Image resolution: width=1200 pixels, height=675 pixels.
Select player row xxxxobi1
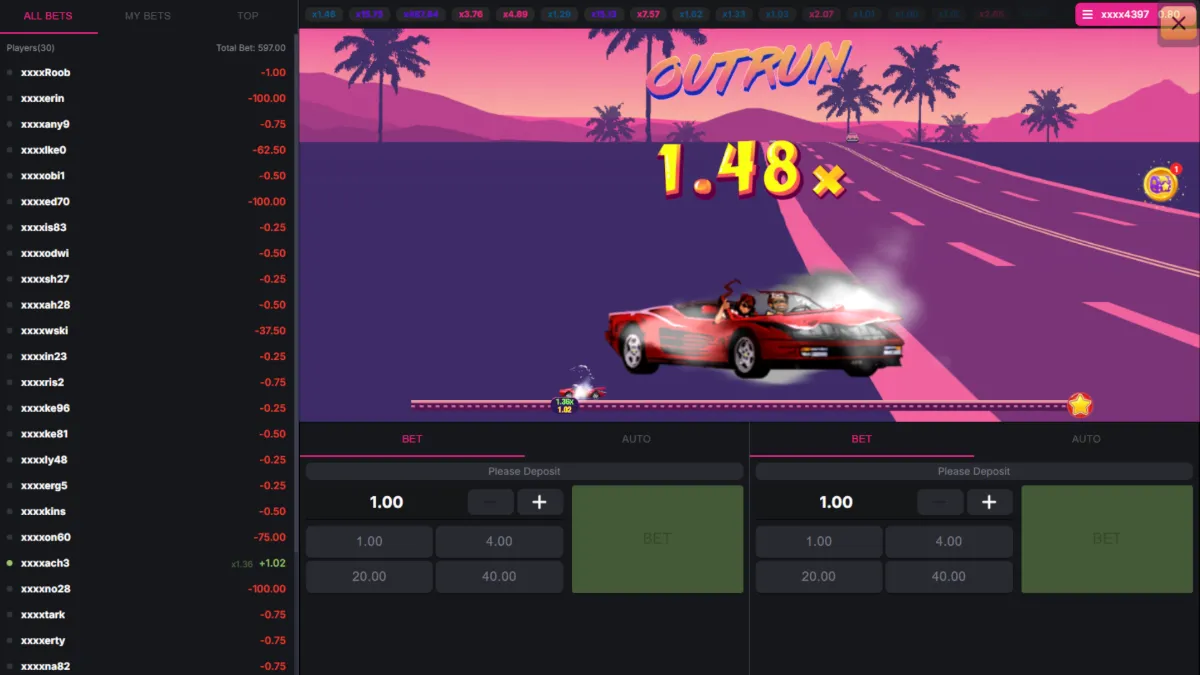pos(147,176)
